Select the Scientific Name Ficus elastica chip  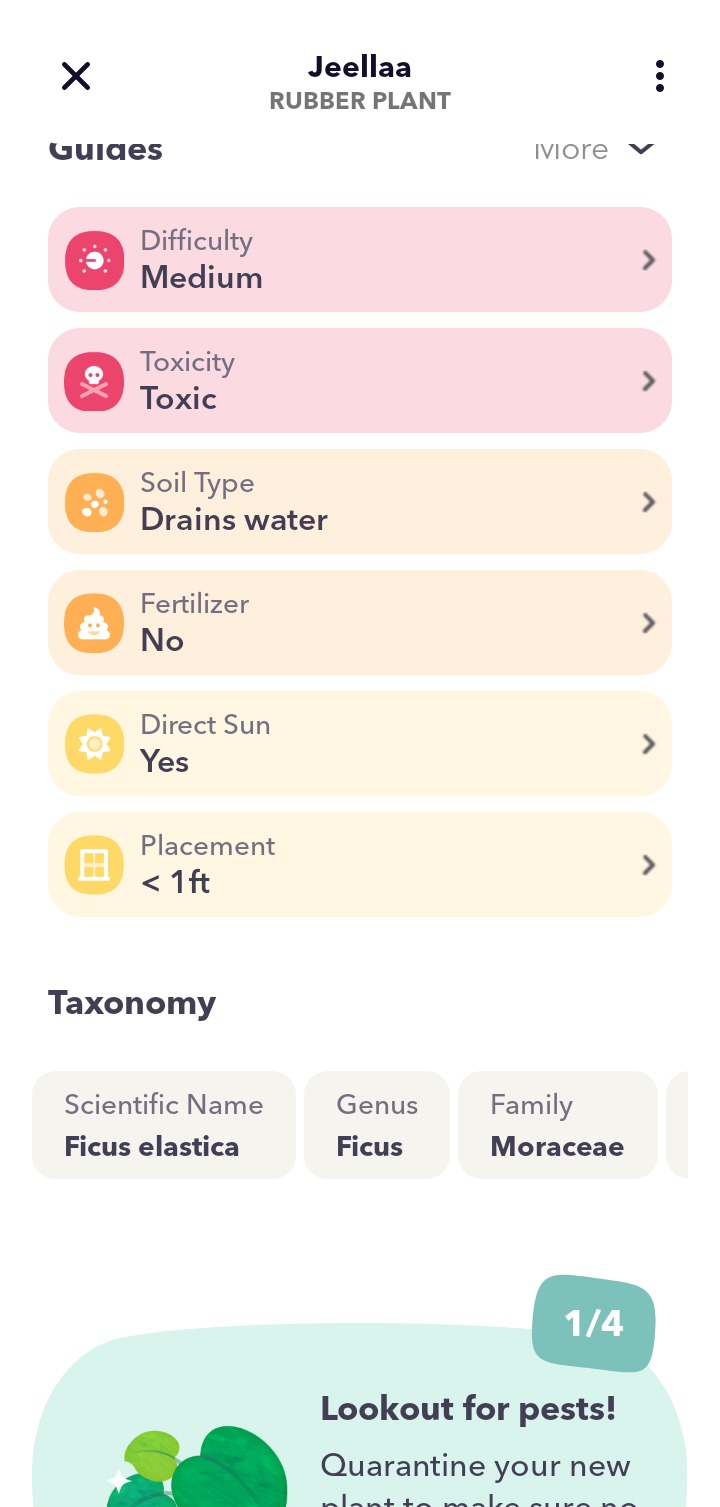pyautogui.click(x=164, y=1125)
